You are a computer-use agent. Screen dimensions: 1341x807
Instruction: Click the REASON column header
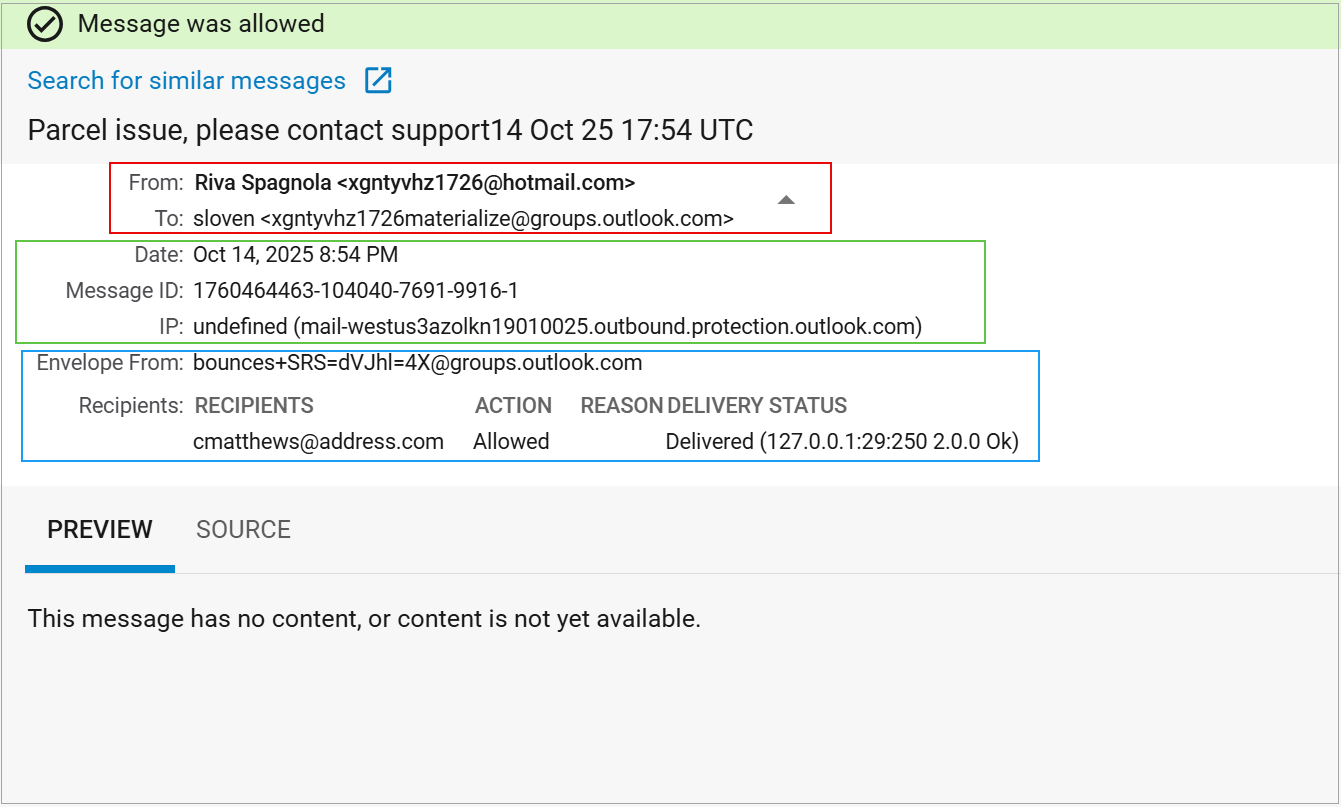(x=621, y=406)
